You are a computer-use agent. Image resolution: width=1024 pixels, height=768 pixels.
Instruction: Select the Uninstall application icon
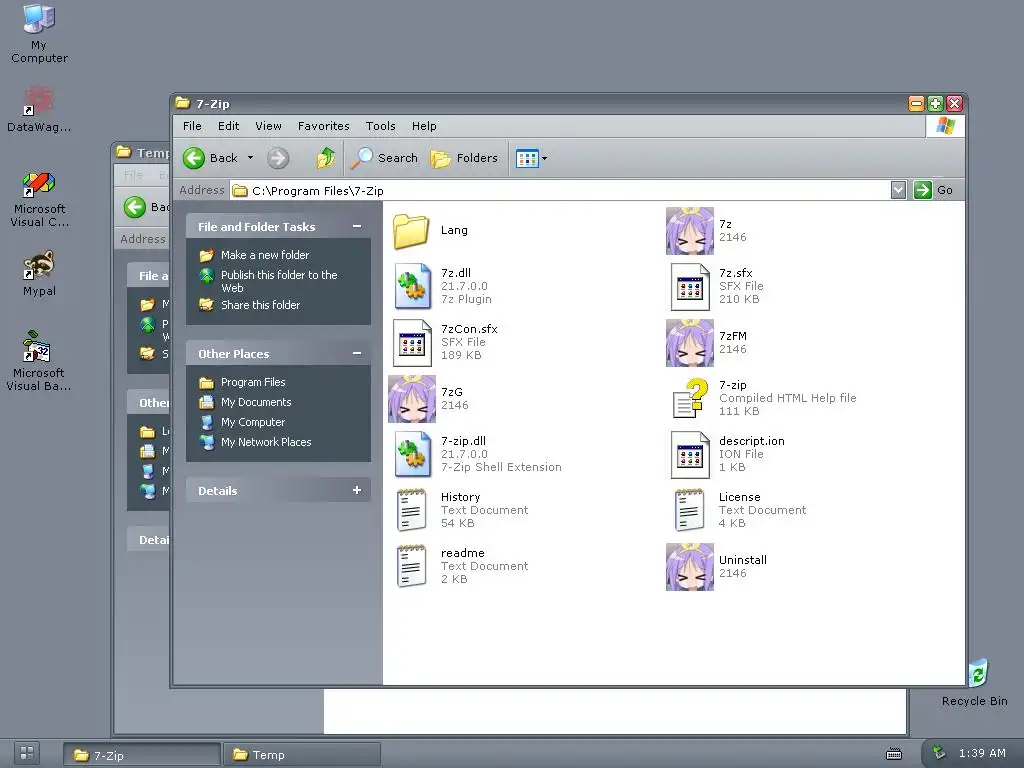coord(690,567)
